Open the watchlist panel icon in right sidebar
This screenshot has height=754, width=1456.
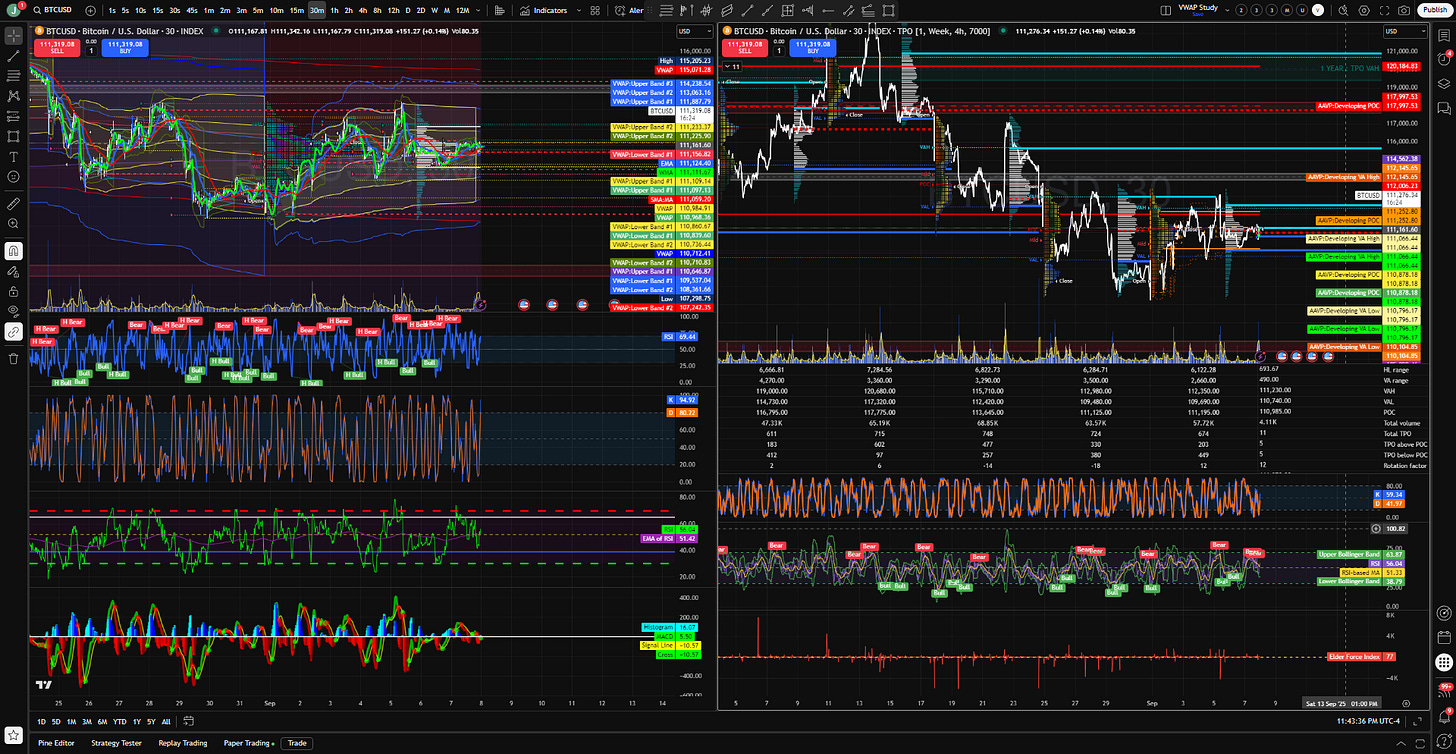(1444, 36)
